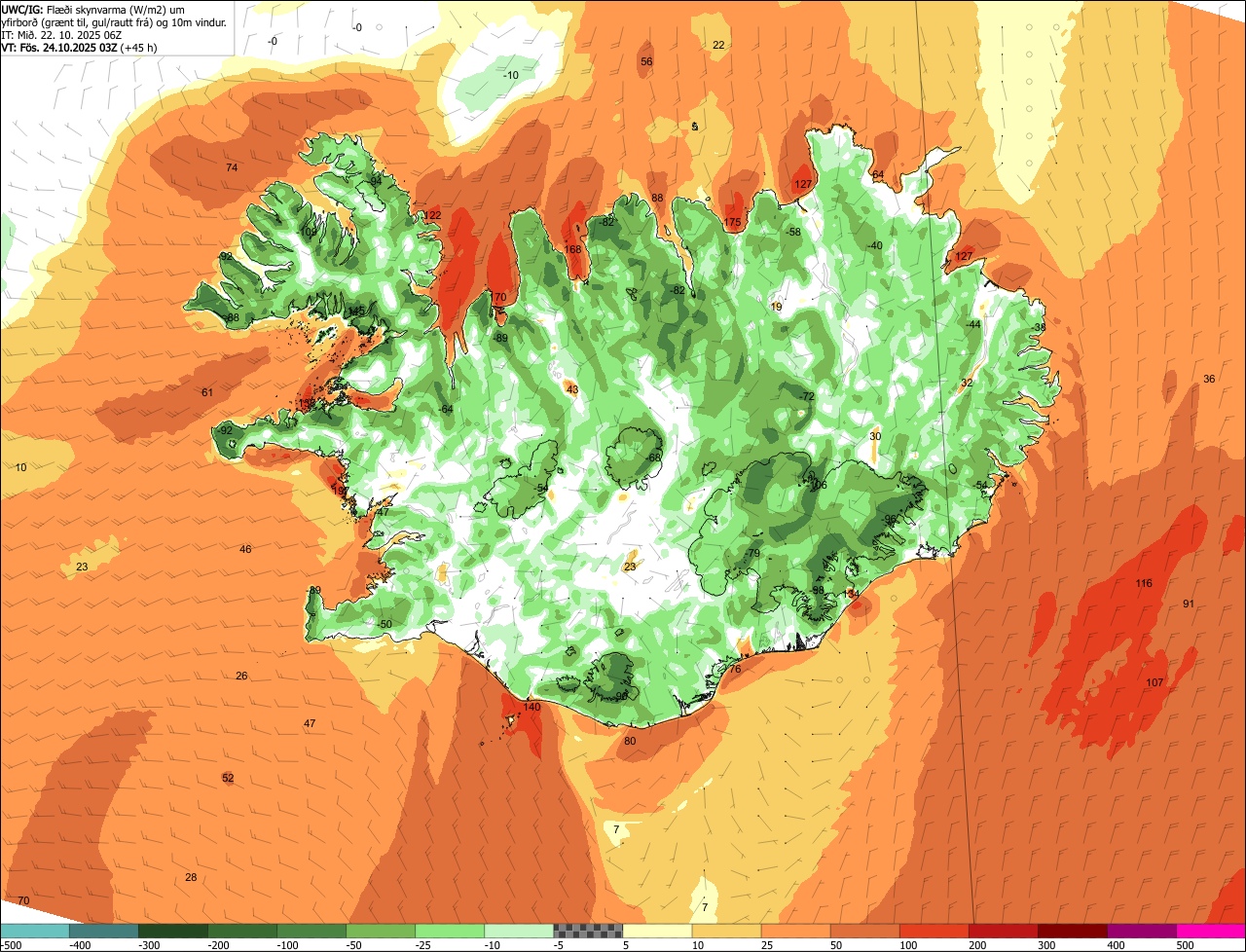Click the legend swatch between -400 and -300

pos(103,932)
